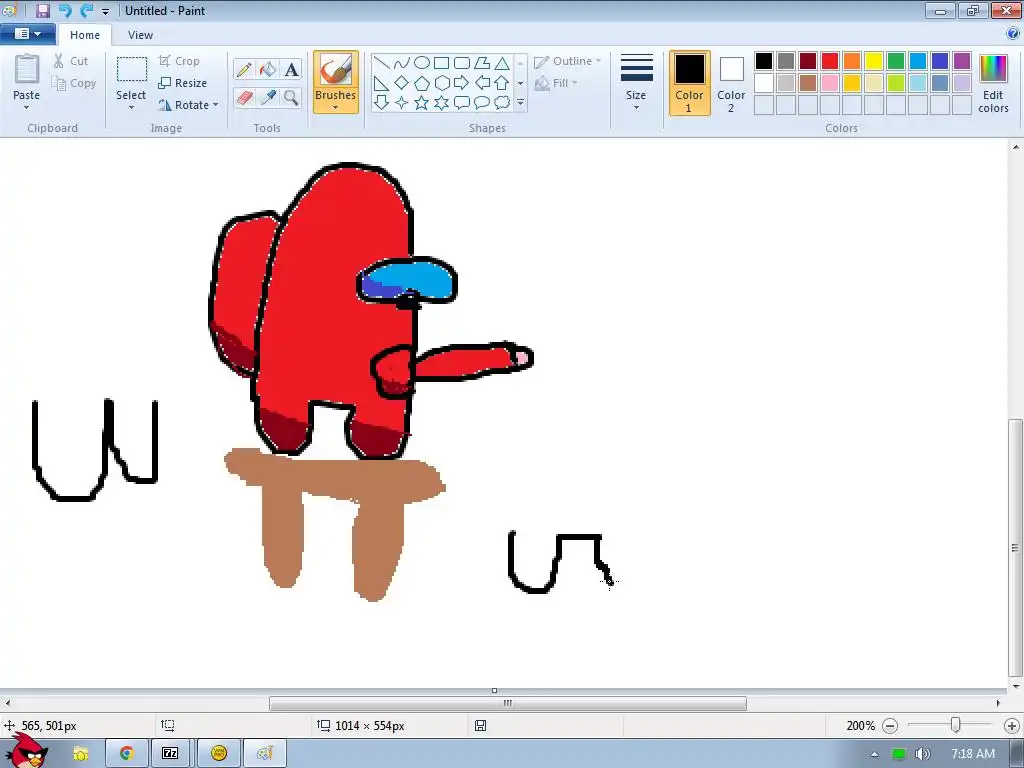Choose the Pentagon shape
The image size is (1024, 768).
(x=422, y=83)
